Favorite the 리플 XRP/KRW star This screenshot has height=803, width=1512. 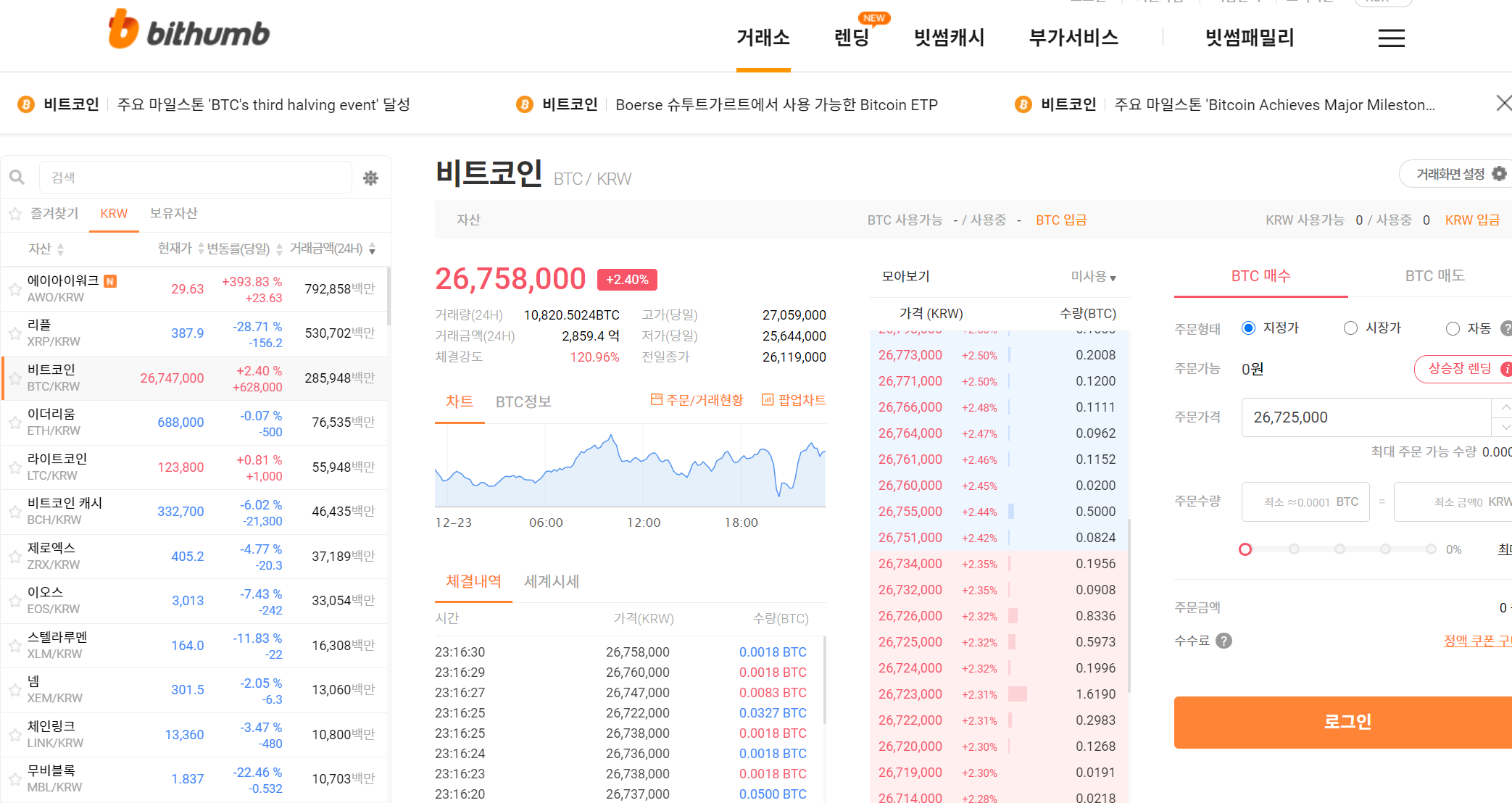pos(14,333)
